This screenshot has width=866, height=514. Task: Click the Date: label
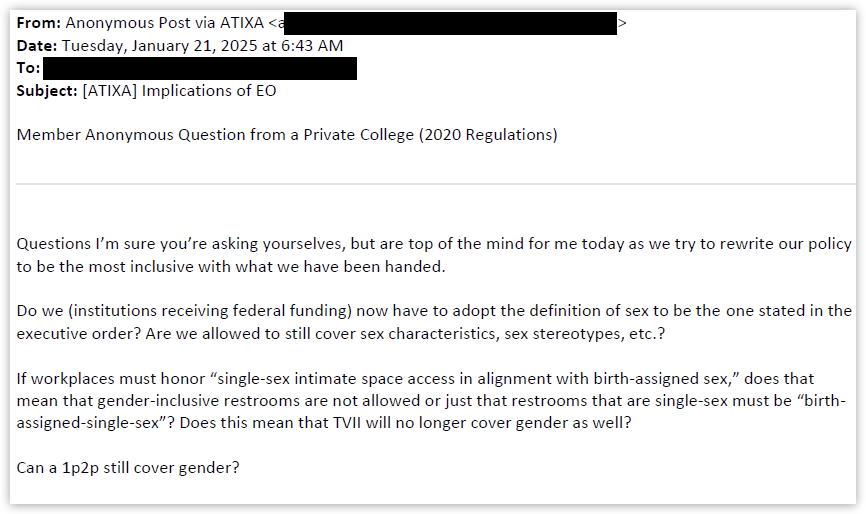tap(36, 46)
